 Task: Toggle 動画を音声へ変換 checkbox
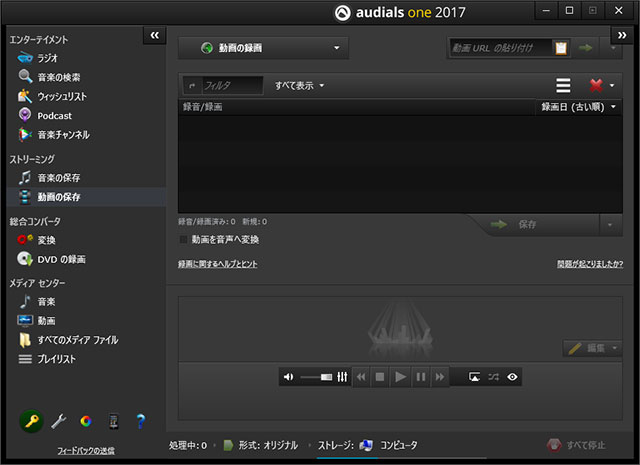184,240
